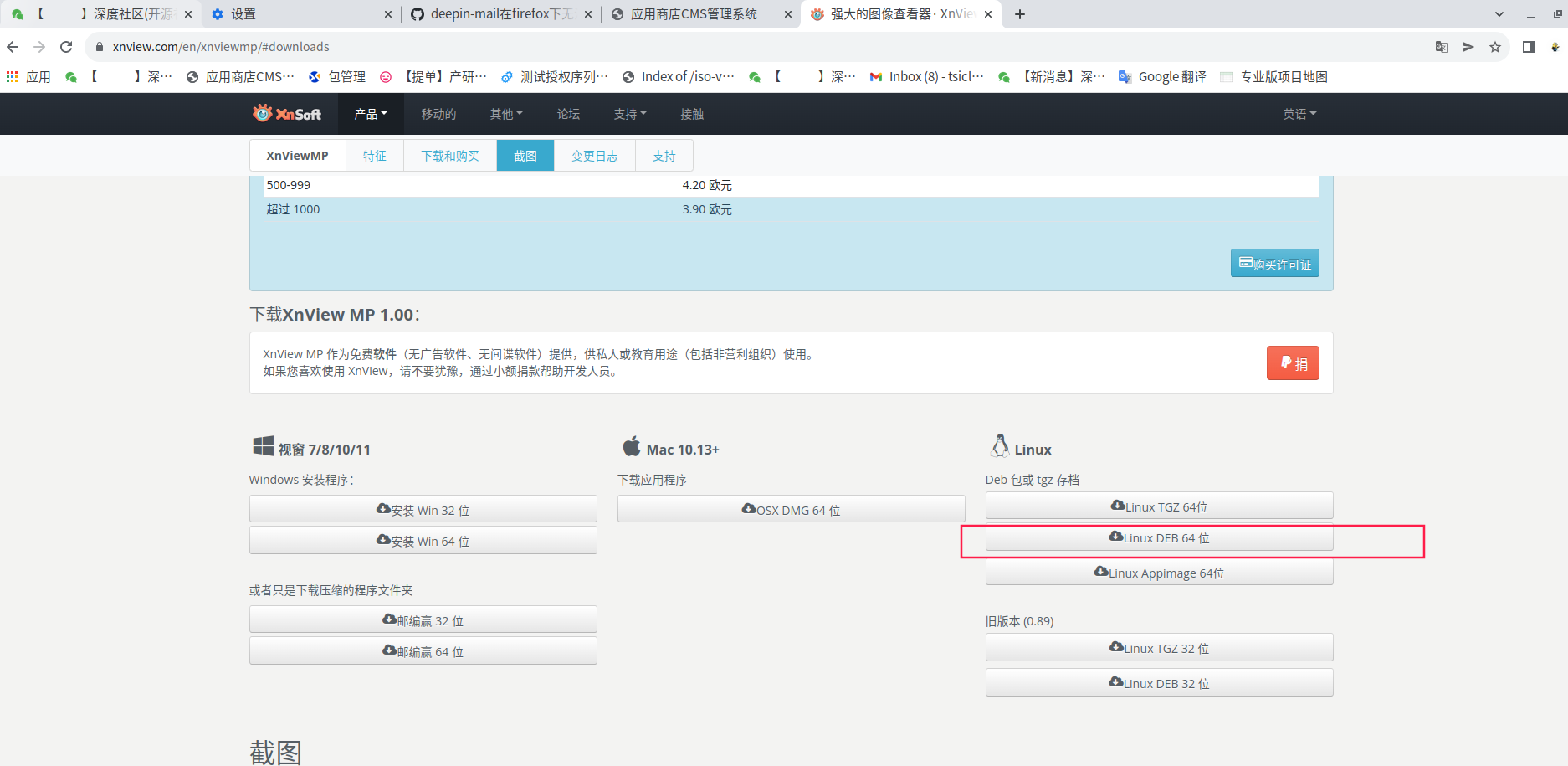Download 邮编赢 32 位 zip
Viewport: 1568px width, 766px height.
coord(423,619)
